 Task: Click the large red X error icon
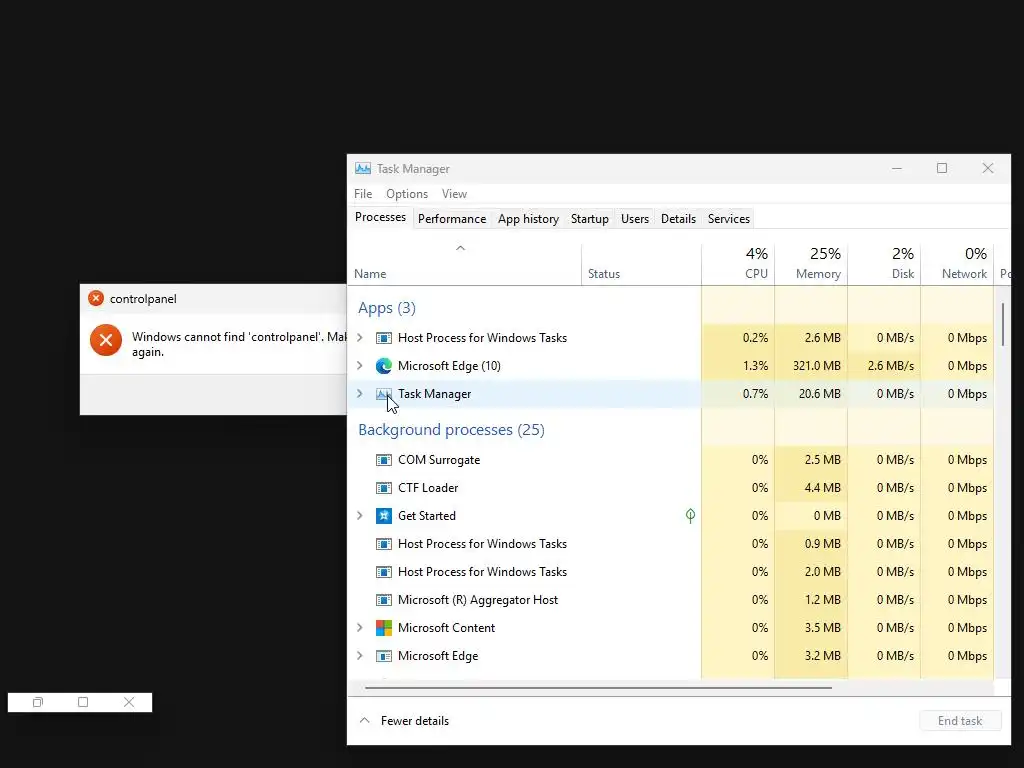point(106,340)
